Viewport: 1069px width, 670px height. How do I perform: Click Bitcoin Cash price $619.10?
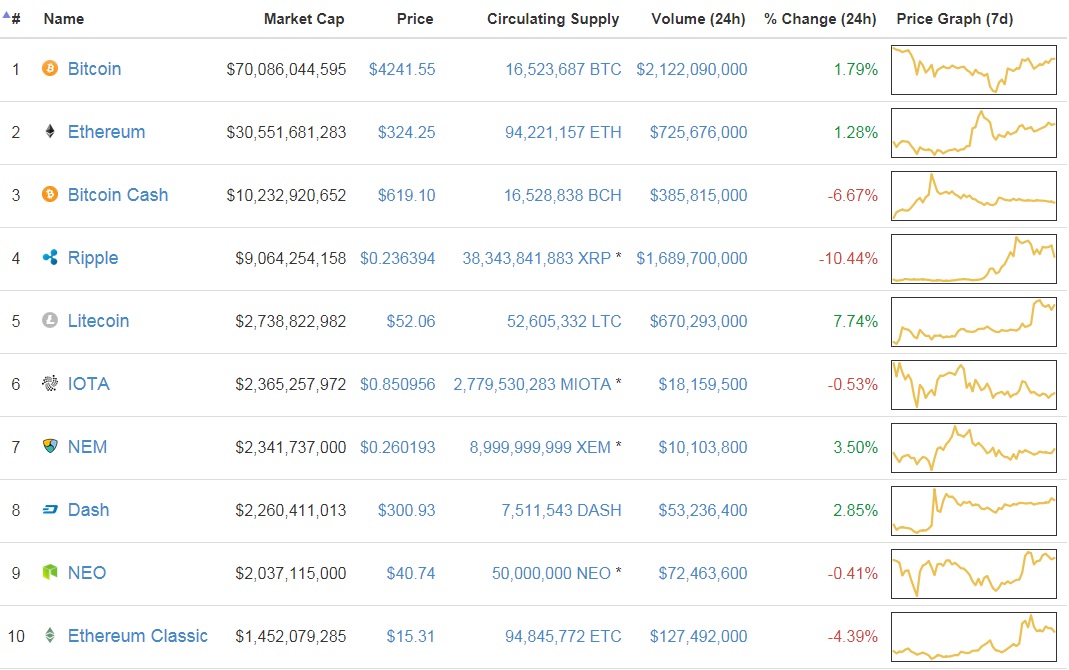(x=406, y=196)
